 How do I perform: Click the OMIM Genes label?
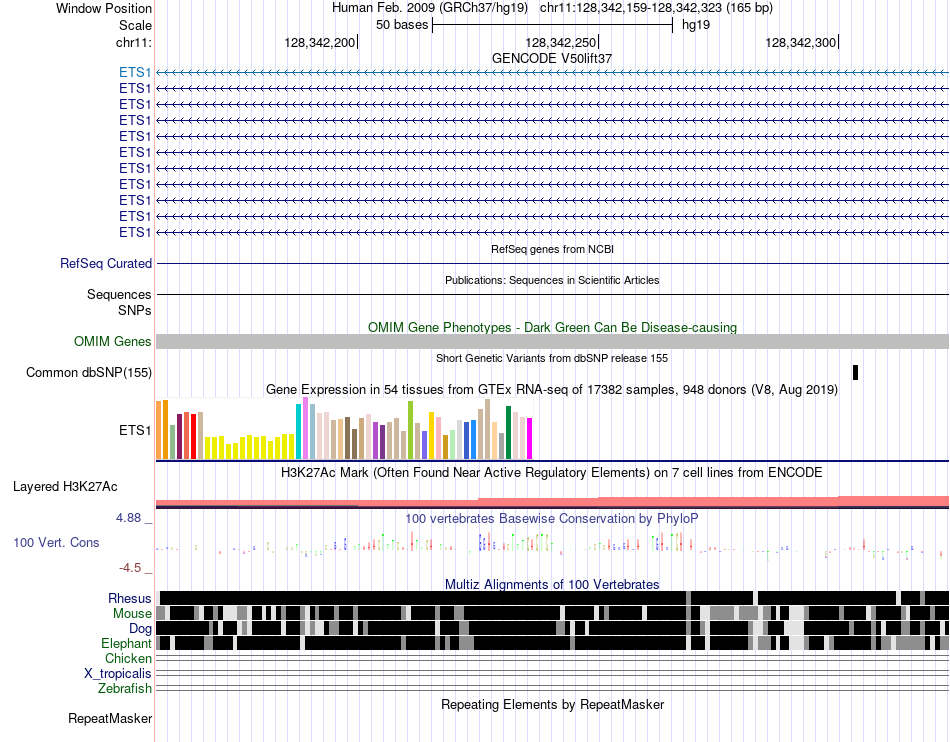[x=112, y=342]
